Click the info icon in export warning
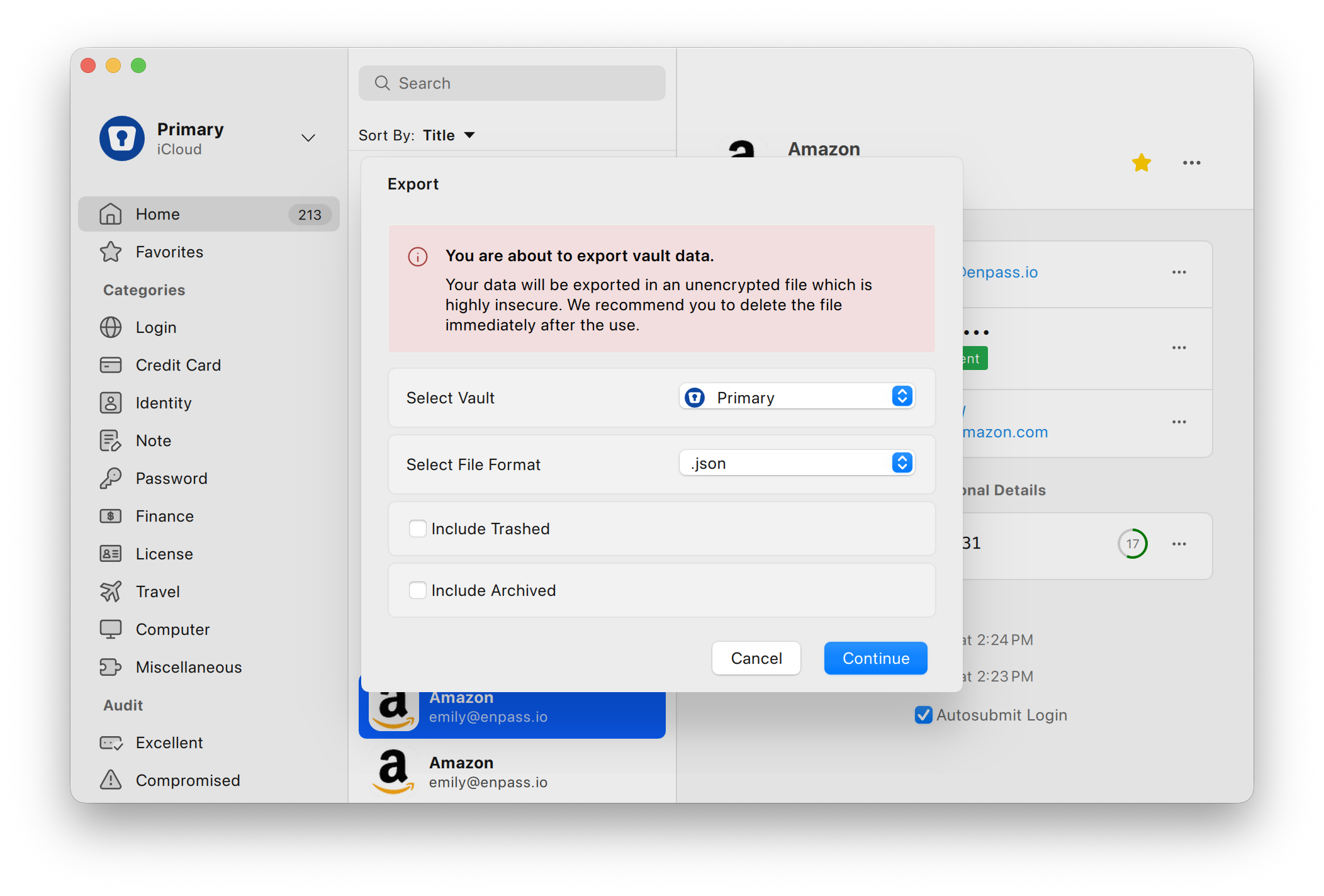1324x896 pixels. click(418, 257)
